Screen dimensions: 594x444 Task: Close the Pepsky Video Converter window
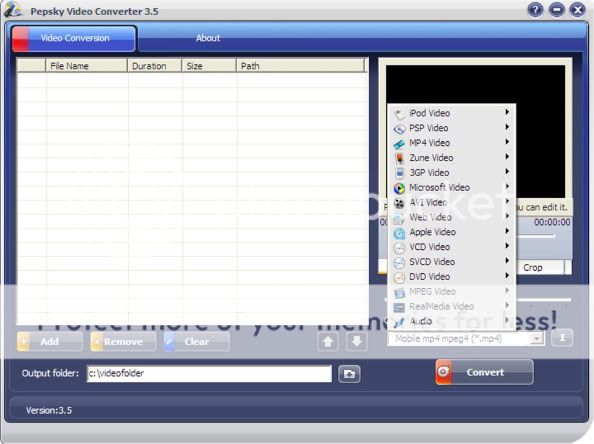[x=577, y=9]
